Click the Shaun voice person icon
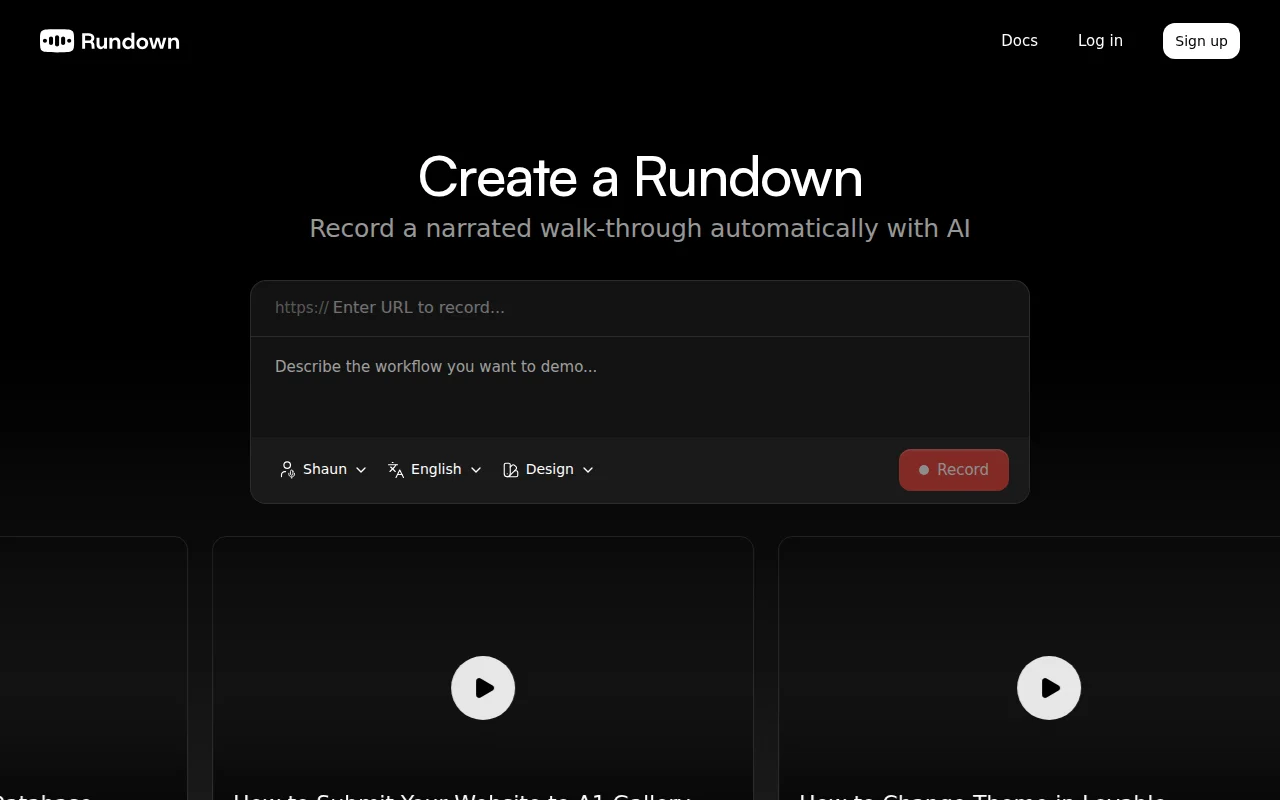 click(287, 469)
